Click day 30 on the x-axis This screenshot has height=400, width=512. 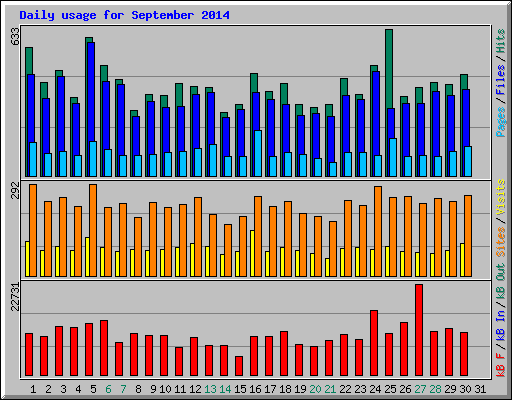coord(465,389)
